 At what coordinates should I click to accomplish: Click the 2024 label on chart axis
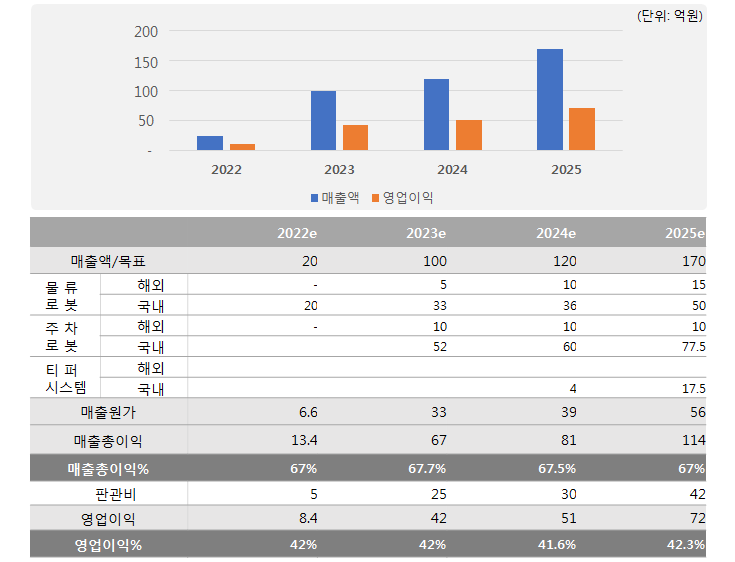453,170
